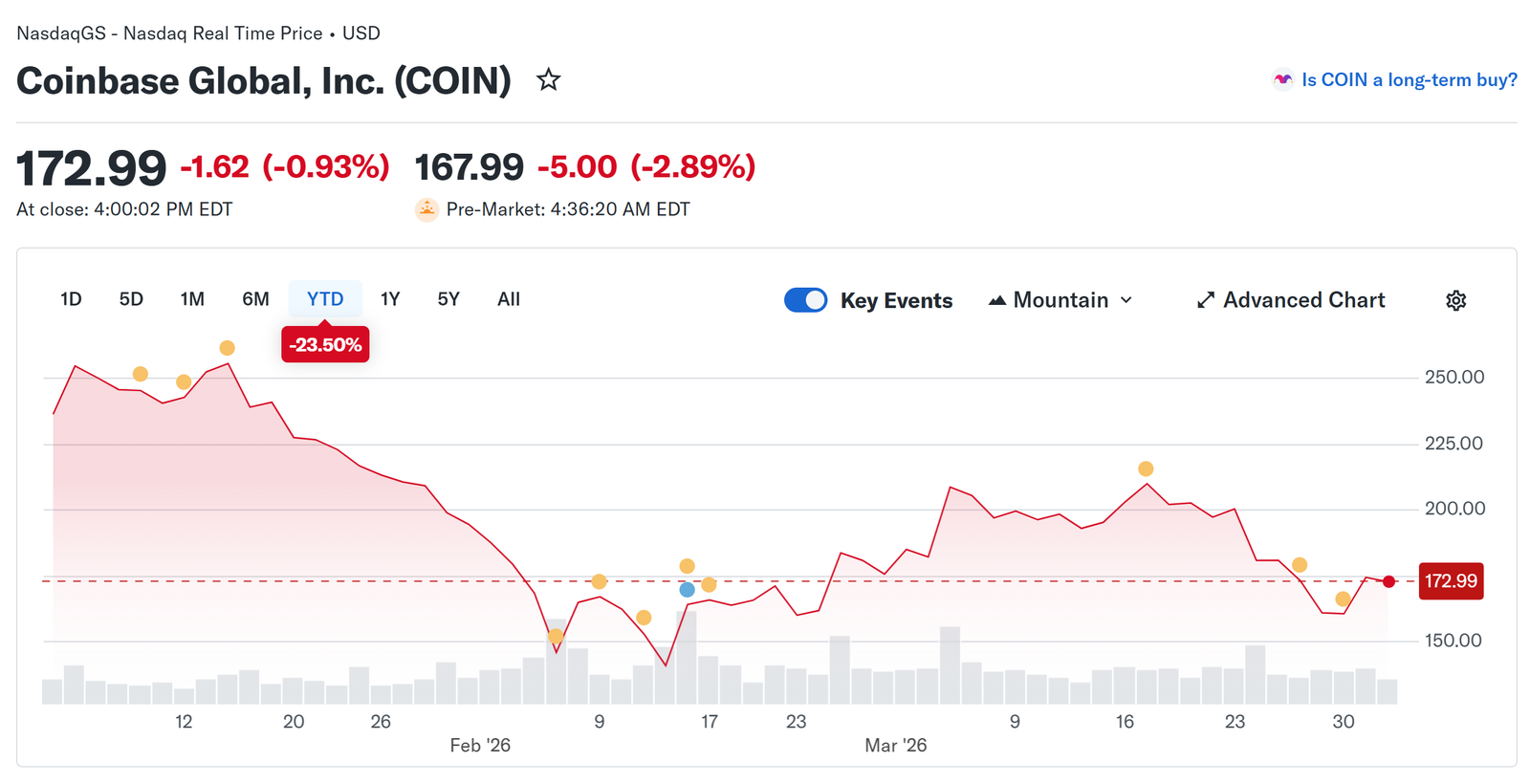This screenshot has height=784, width=1530.
Task: Open "Is COIN a long-term buy?" link
Action: tap(1409, 80)
